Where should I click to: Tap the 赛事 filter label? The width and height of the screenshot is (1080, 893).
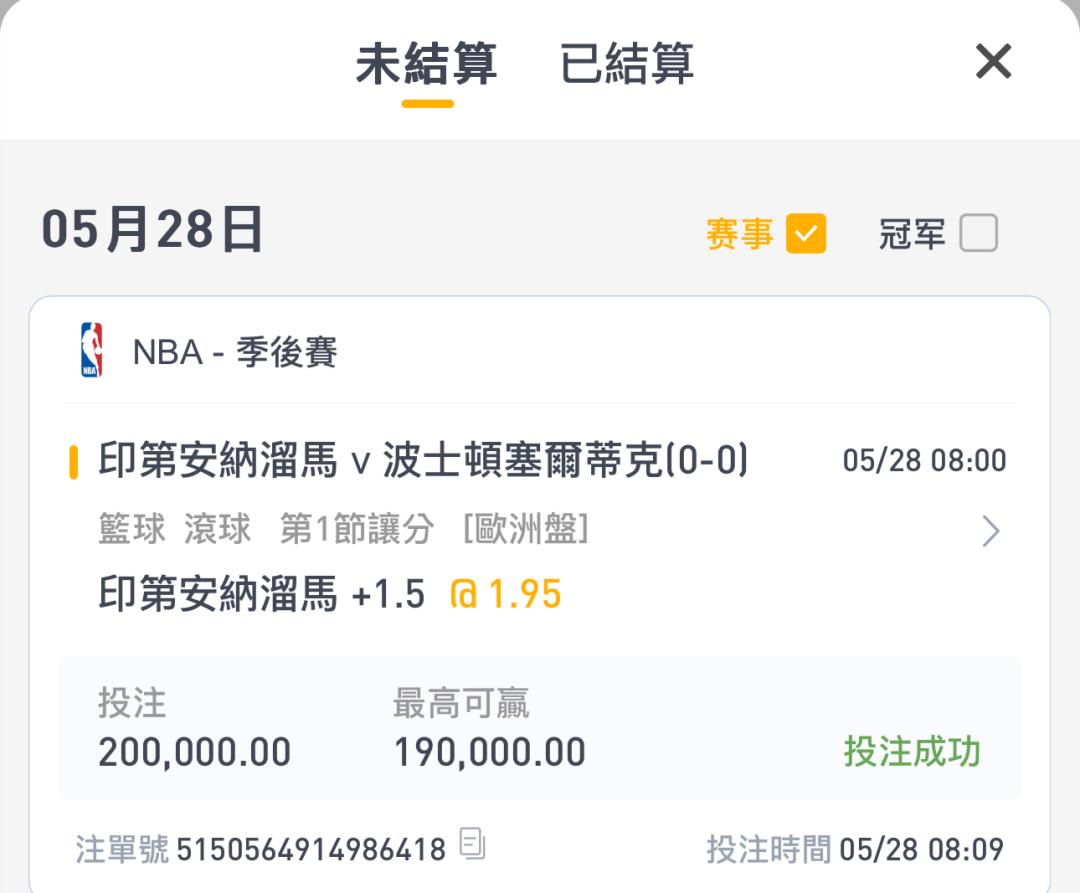click(739, 233)
